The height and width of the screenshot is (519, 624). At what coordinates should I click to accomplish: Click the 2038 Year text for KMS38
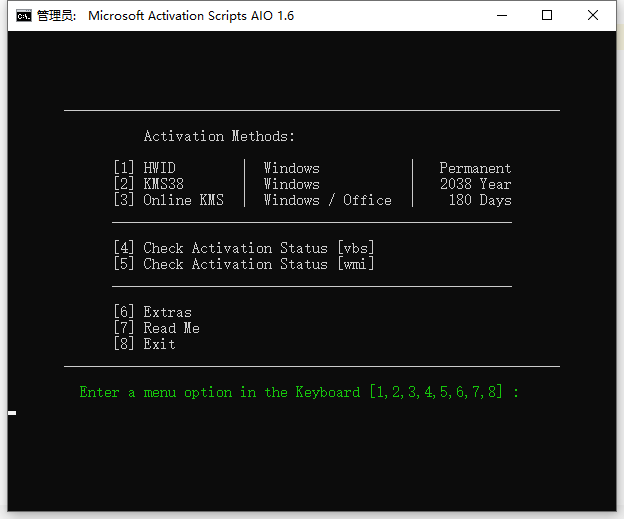click(x=475, y=184)
